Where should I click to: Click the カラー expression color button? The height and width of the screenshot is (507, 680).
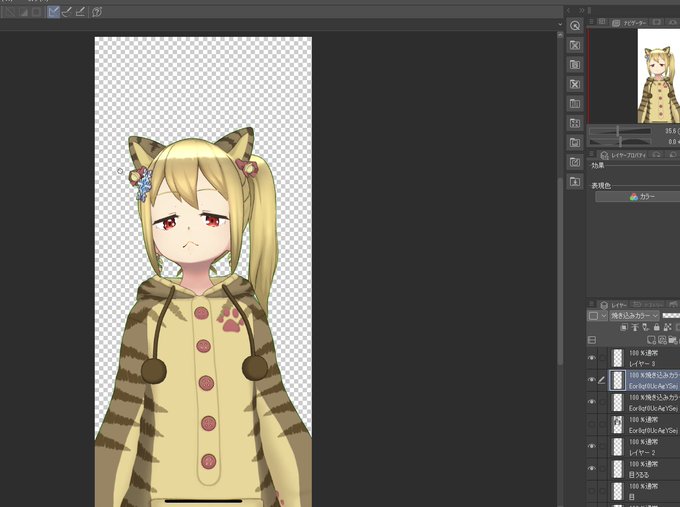pyautogui.click(x=638, y=197)
